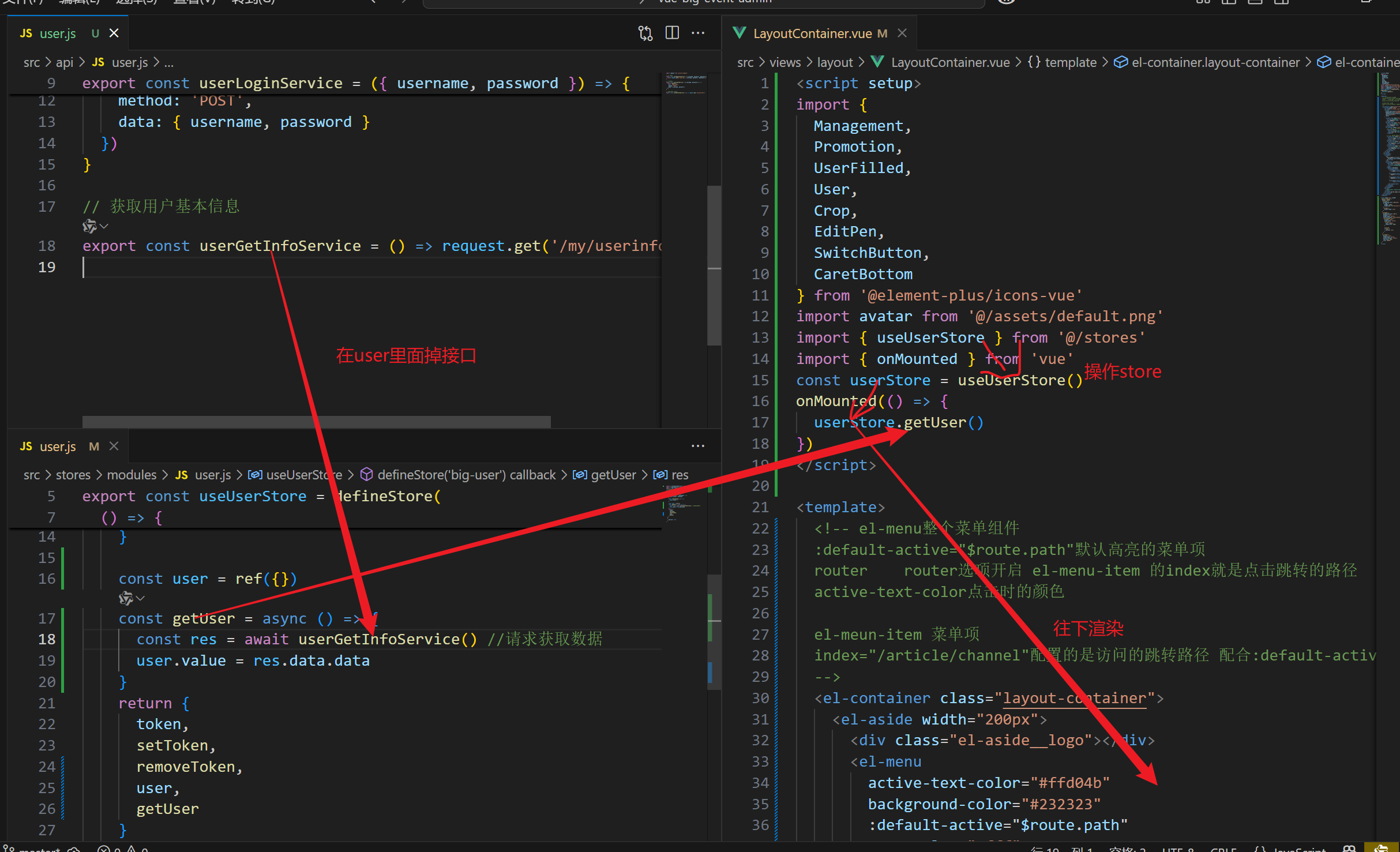
Task: Split the user.js editor to the right
Action: coord(672,33)
